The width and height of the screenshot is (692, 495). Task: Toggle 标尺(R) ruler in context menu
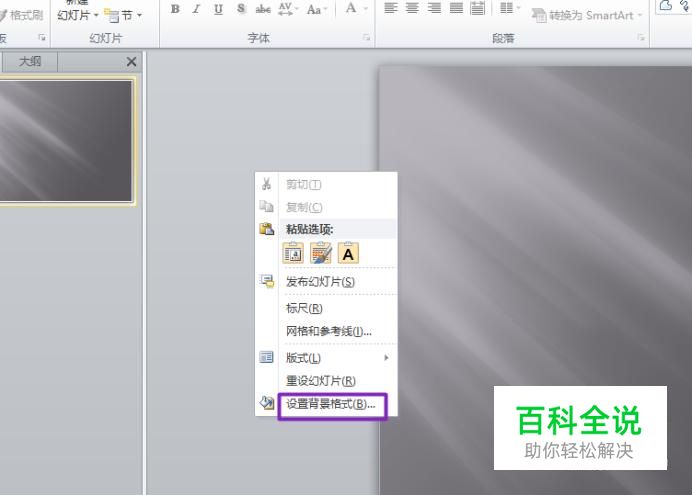(326, 308)
